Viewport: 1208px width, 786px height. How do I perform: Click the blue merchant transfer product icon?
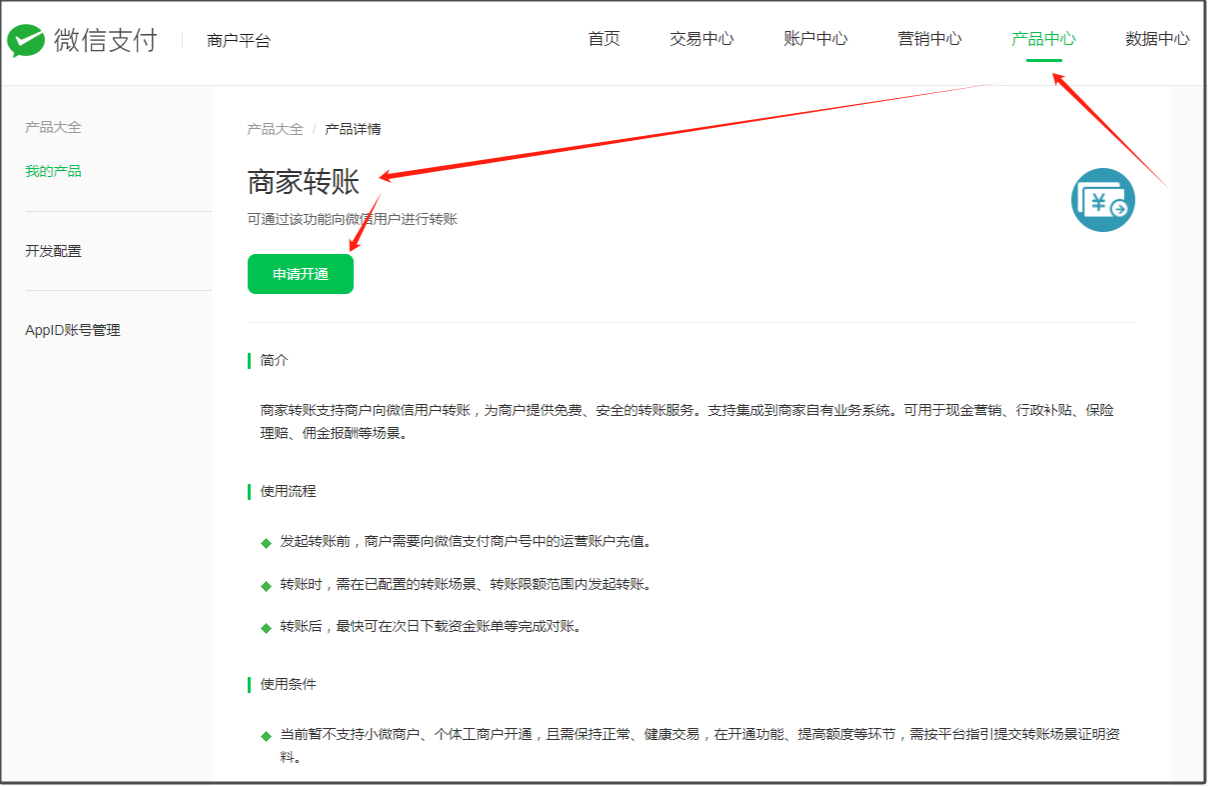(1103, 200)
